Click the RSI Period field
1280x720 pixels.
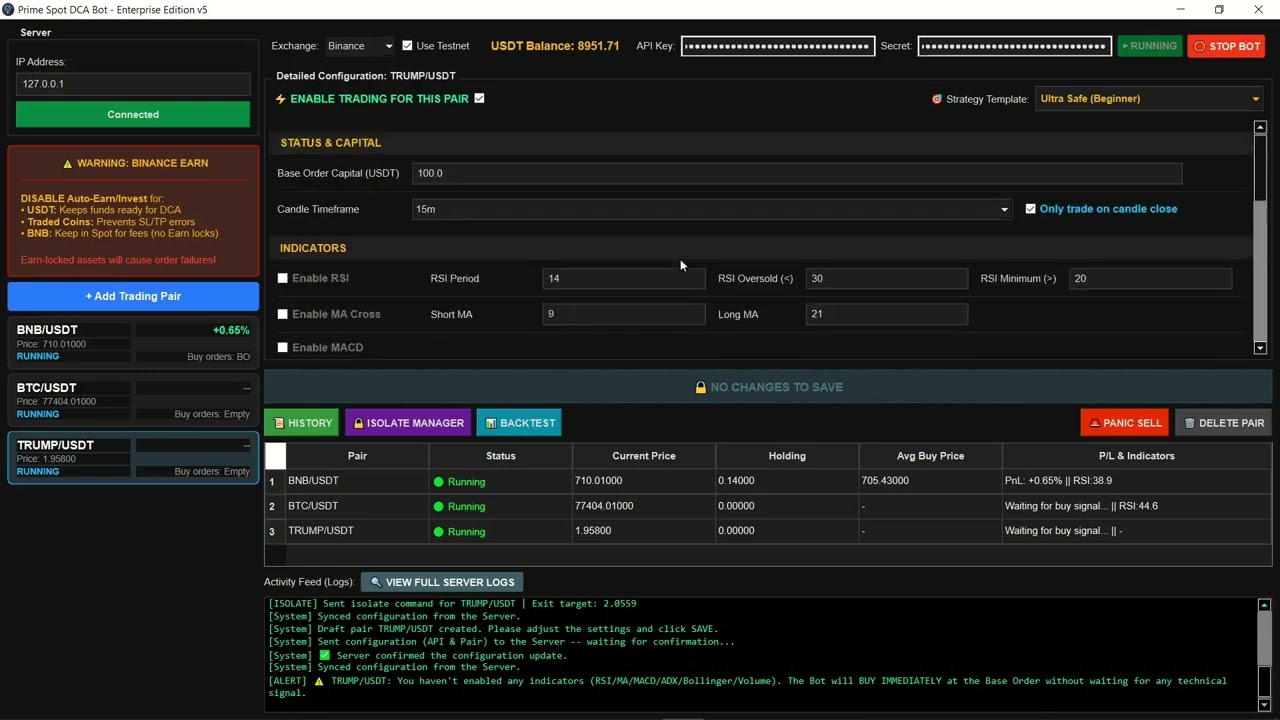click(x=624, y=278)
